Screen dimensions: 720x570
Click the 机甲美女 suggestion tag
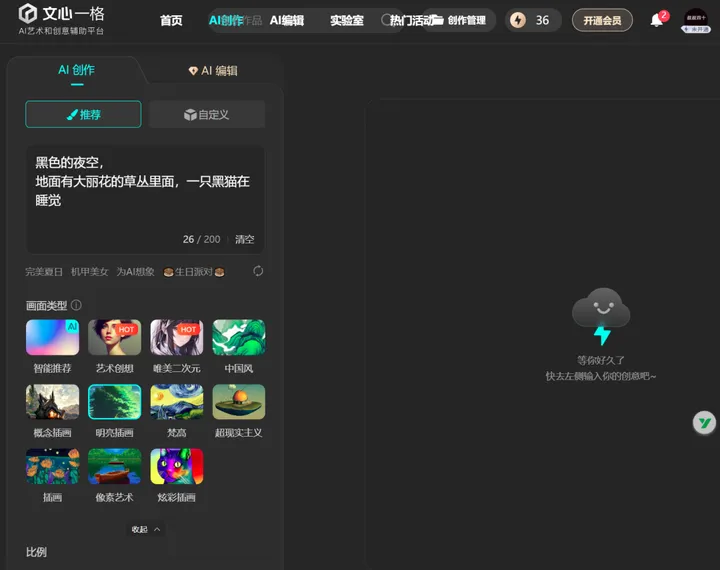click(x=89, y=271)
